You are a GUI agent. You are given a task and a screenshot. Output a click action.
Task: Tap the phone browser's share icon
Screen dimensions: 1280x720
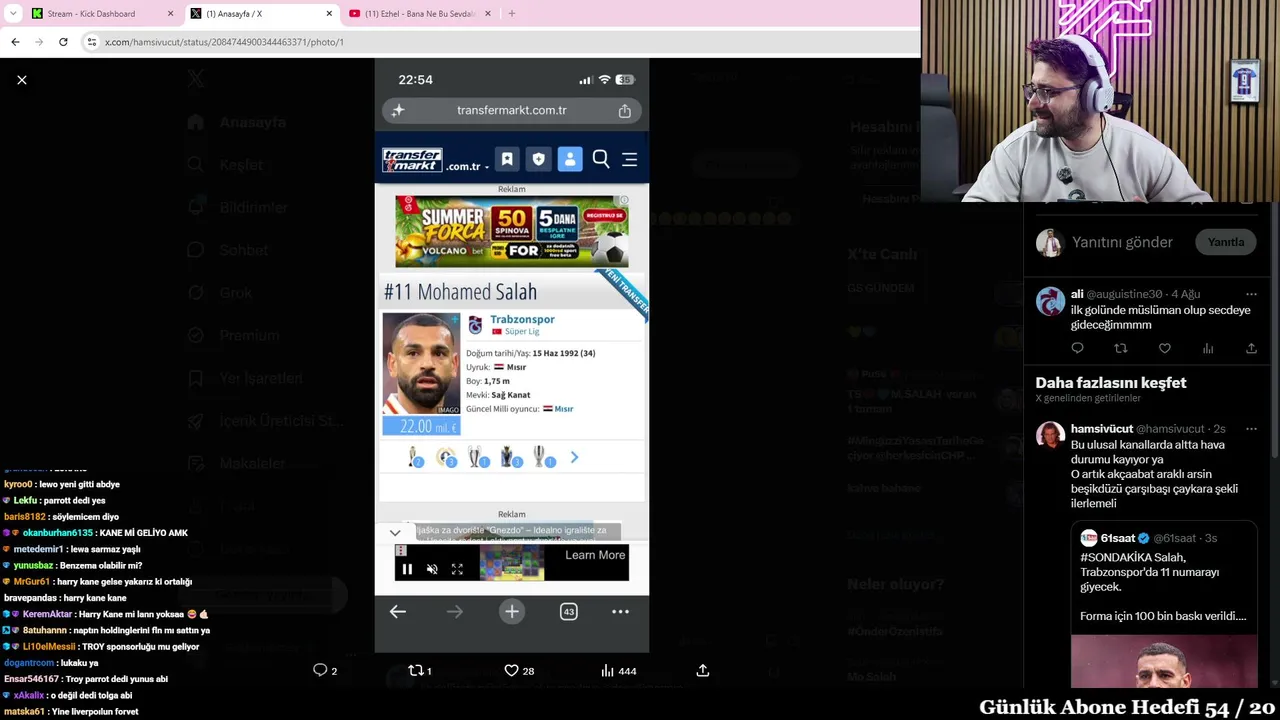(625, 111)
